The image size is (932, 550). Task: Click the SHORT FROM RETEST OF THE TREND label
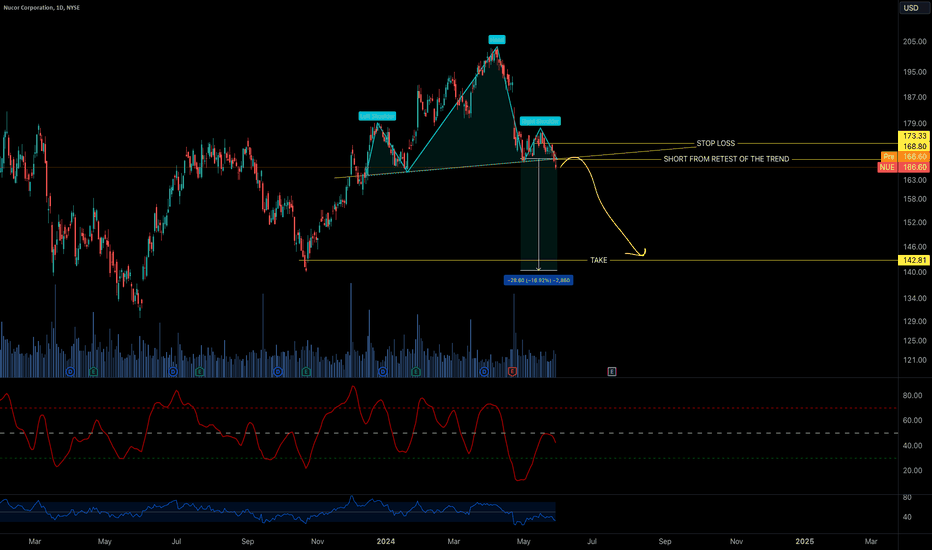726,159
